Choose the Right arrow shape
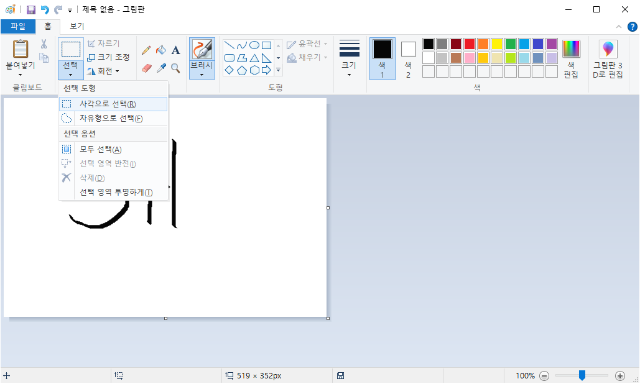Viewport: 640px width, 383px height. click(x=267, y=70)
